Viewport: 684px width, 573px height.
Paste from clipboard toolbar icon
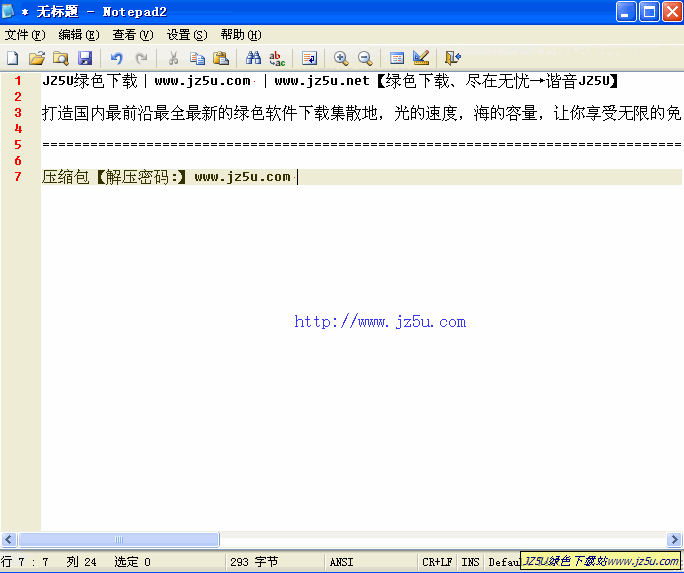[221, 58]
